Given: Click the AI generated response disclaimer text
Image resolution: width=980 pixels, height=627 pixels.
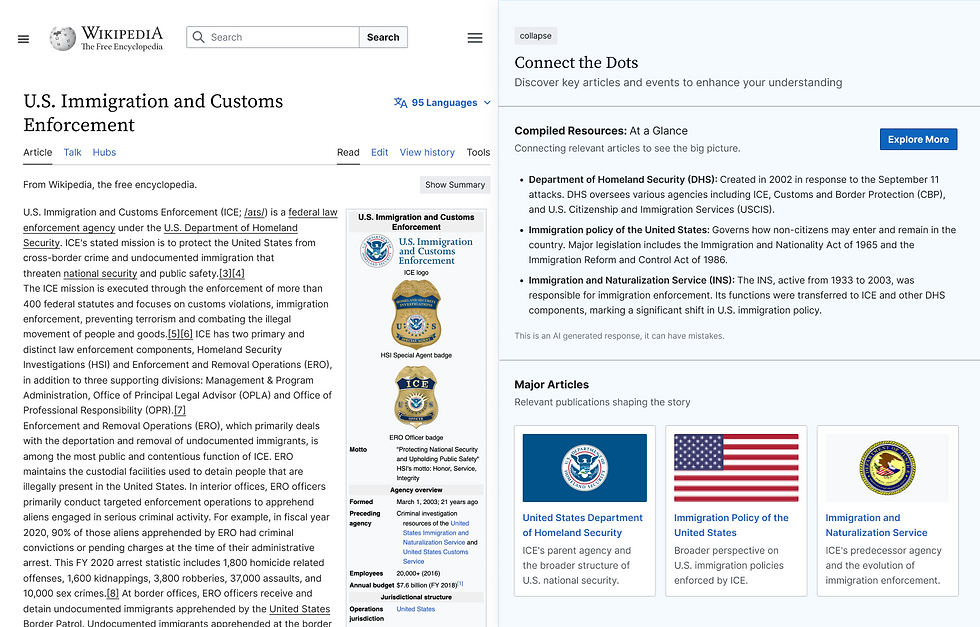Looking at the screenshot, I should click(619, 336).
